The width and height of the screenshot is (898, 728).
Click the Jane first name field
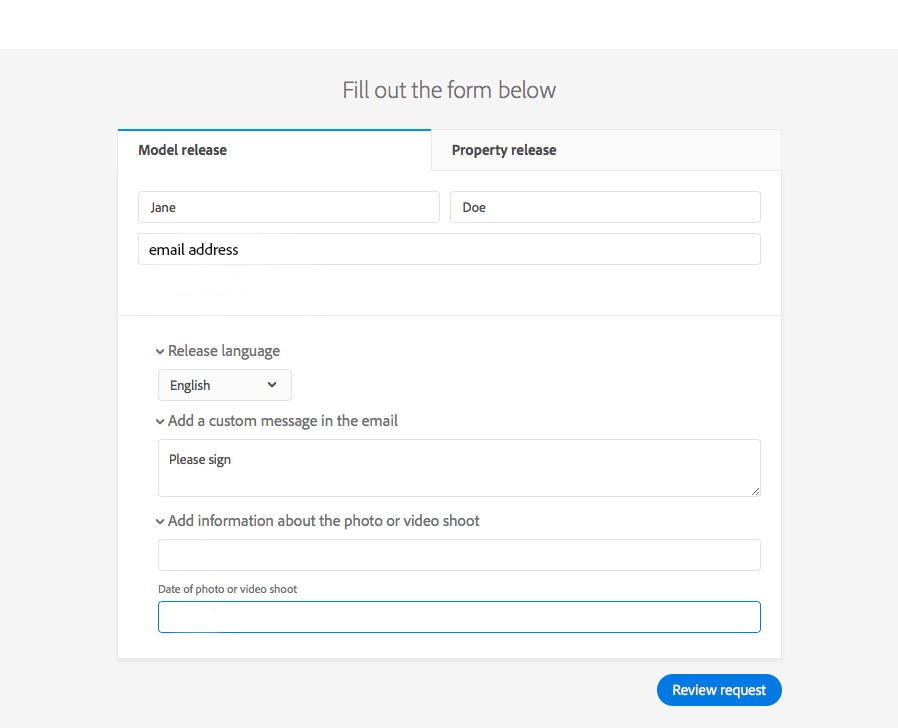288,207
